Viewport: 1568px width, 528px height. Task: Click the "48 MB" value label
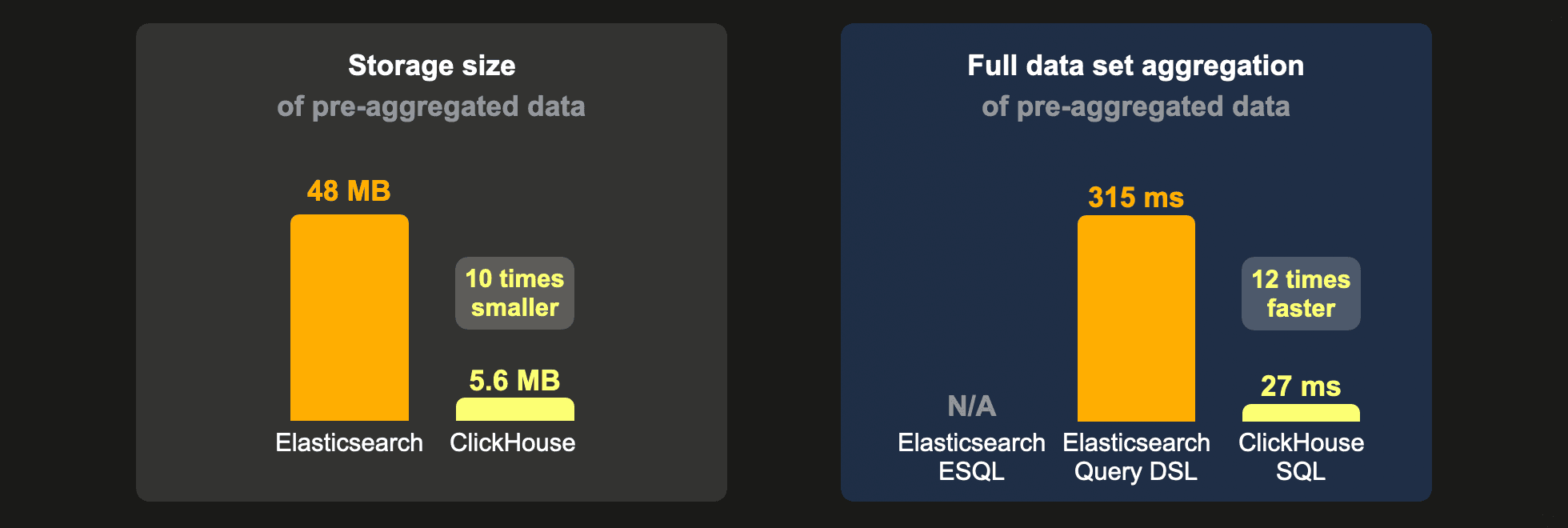[x=349, y=191]
